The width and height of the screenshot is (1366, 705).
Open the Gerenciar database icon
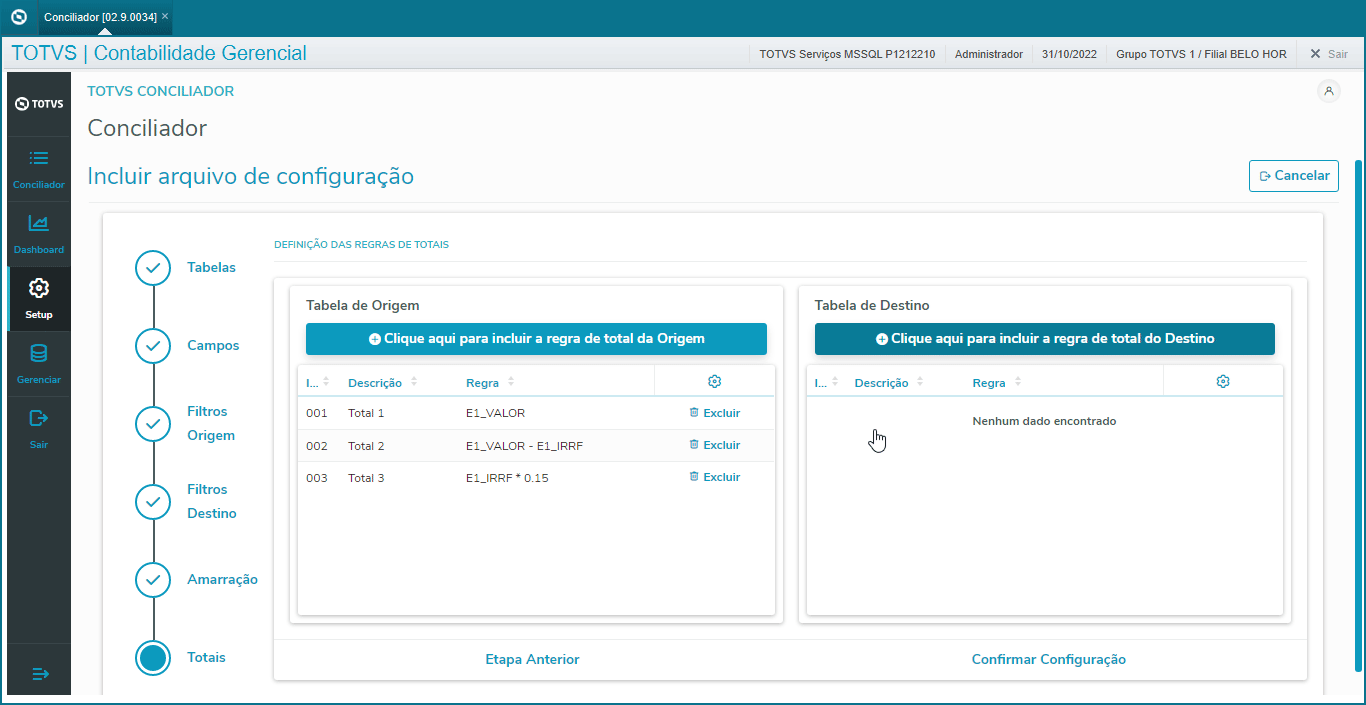coord(39,353)
